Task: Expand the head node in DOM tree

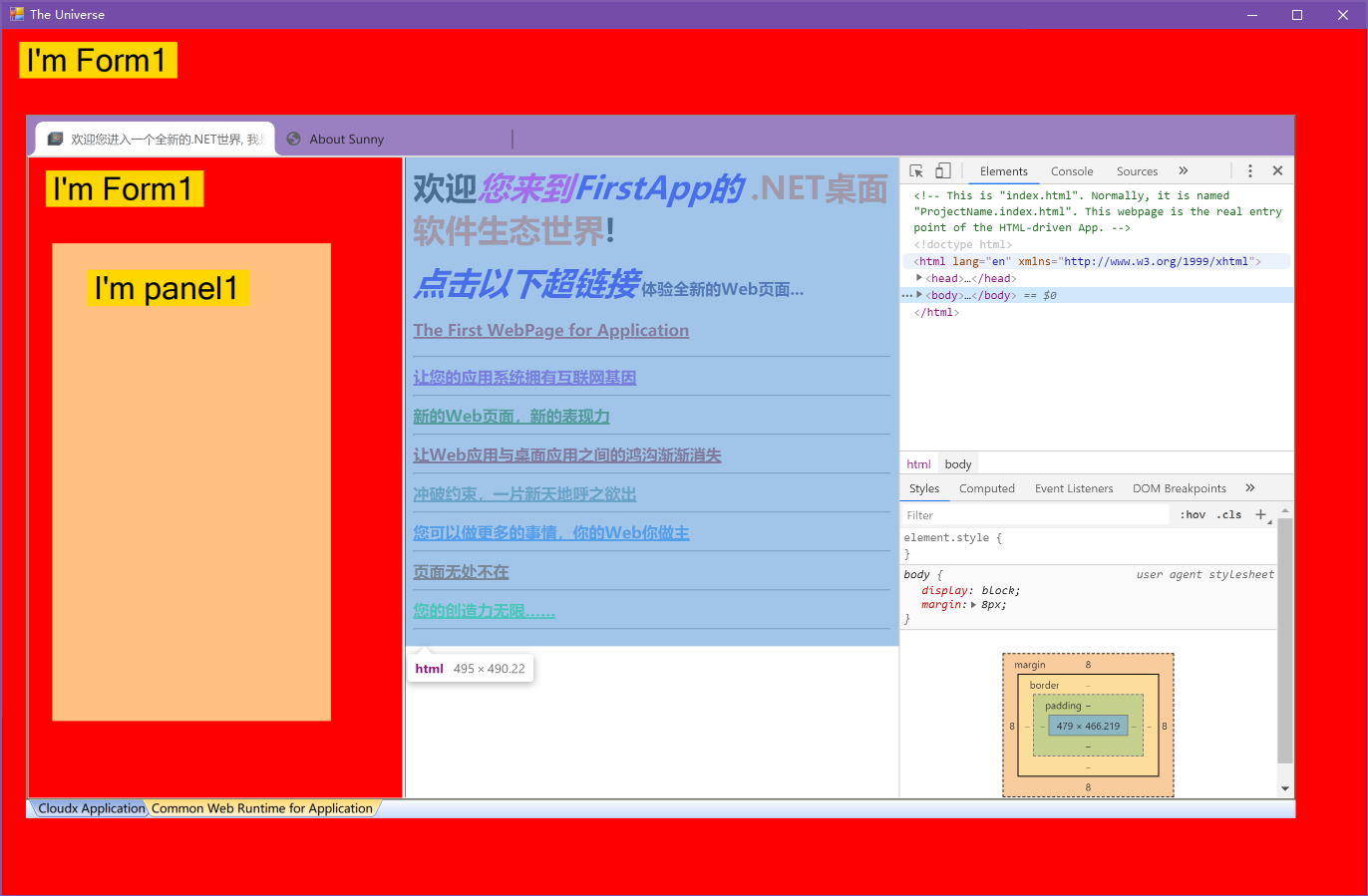Action: coord(919,278)
